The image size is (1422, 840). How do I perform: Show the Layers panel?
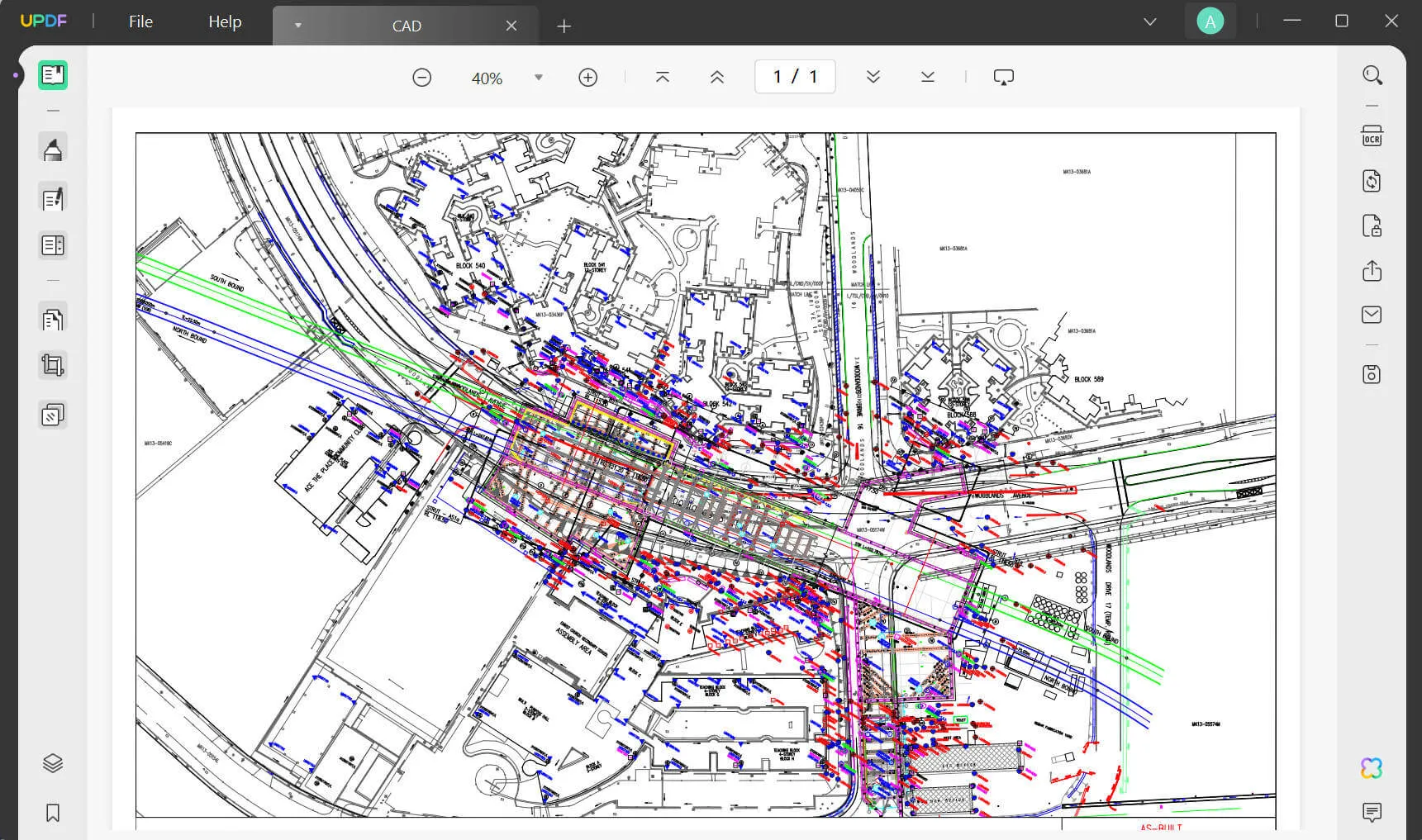[x=53, y=763]
